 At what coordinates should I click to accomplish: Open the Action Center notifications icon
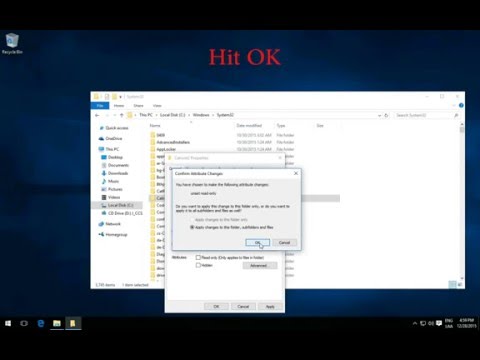(439, 323)
